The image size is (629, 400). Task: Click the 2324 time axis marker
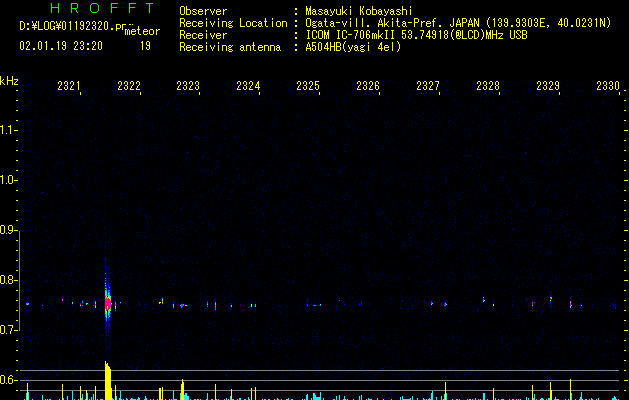[248, 86]
